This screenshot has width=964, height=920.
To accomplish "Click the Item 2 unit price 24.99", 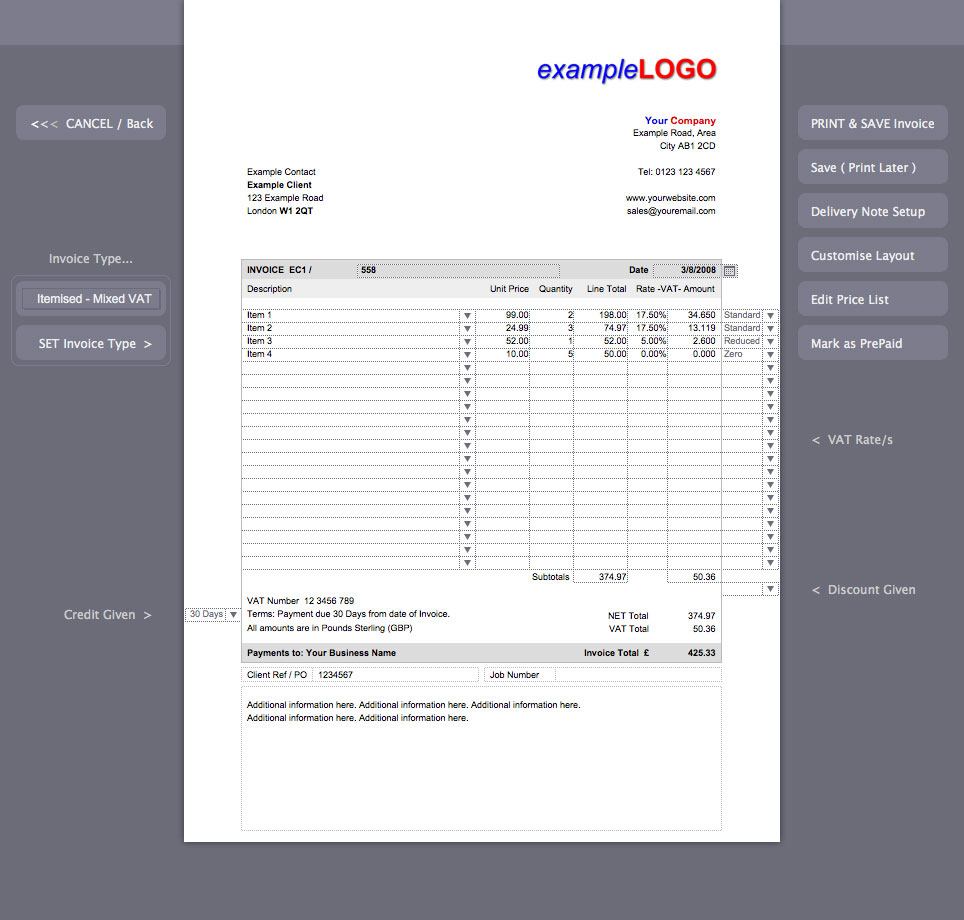I will point(502,328).
